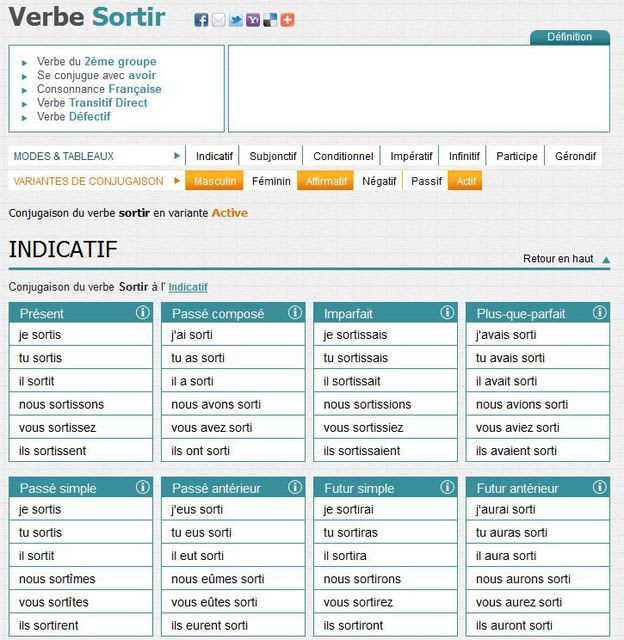Screen dimensions: 624x640
Task: Switch to the Négatif variant
Action: click(x=379, y=181)
